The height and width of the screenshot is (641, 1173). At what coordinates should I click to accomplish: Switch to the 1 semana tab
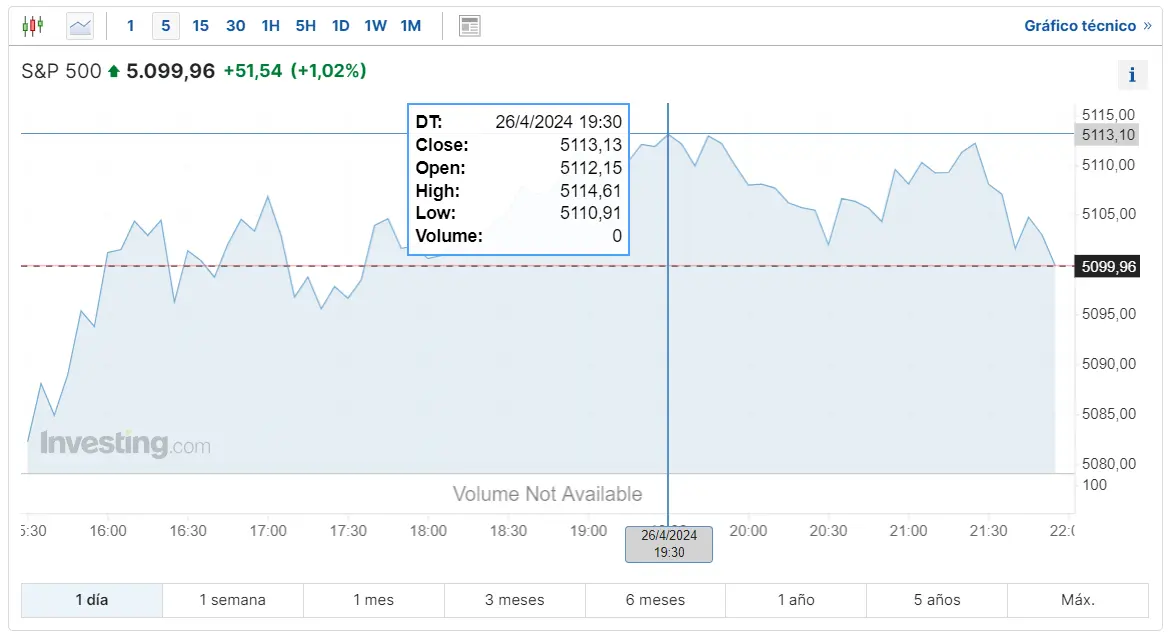point(232,600)
